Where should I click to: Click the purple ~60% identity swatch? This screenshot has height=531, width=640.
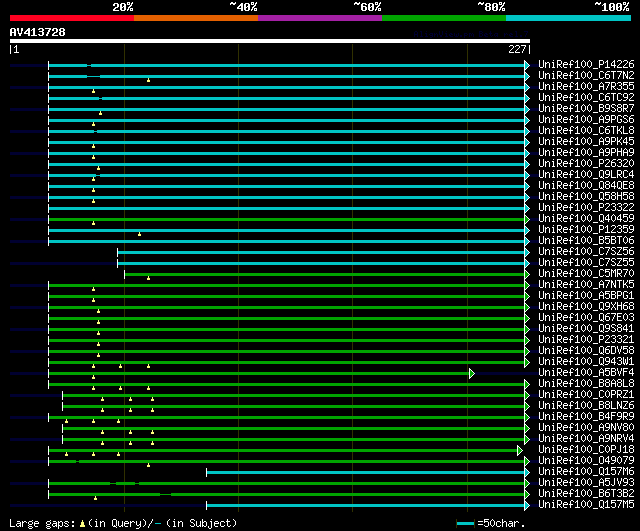320,18
